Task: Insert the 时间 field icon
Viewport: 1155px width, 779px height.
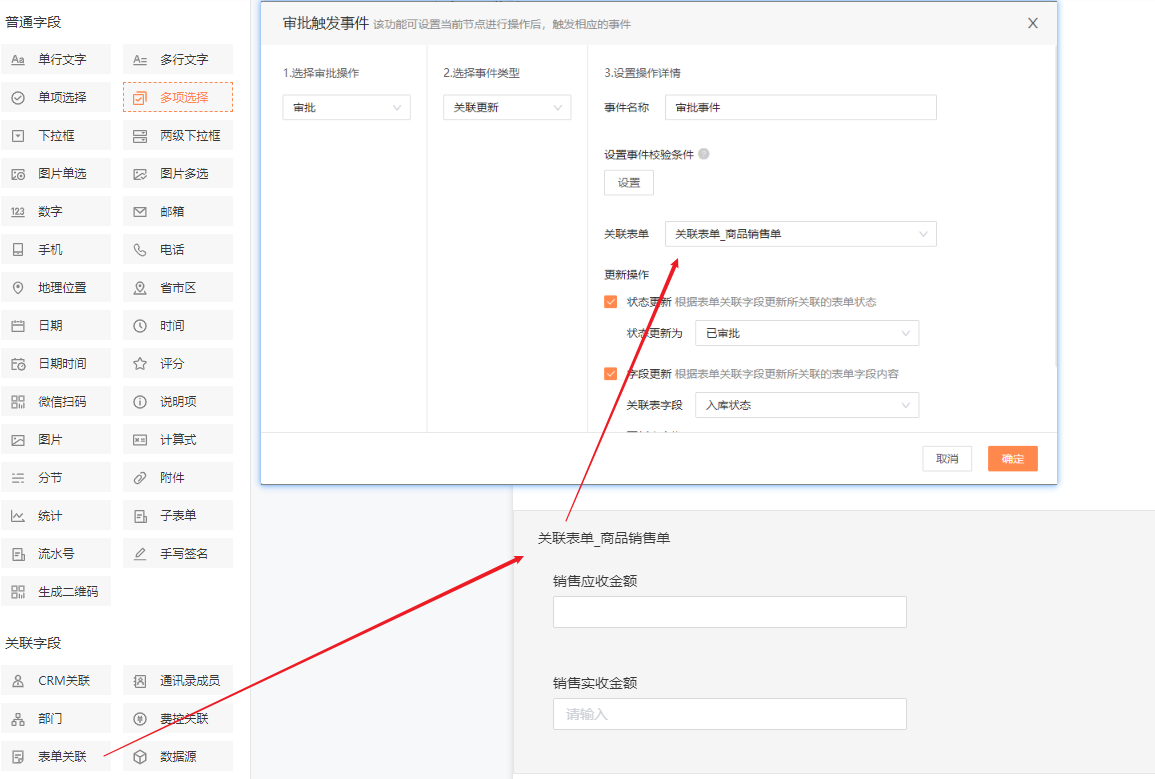Action: [x=140, y=326]
